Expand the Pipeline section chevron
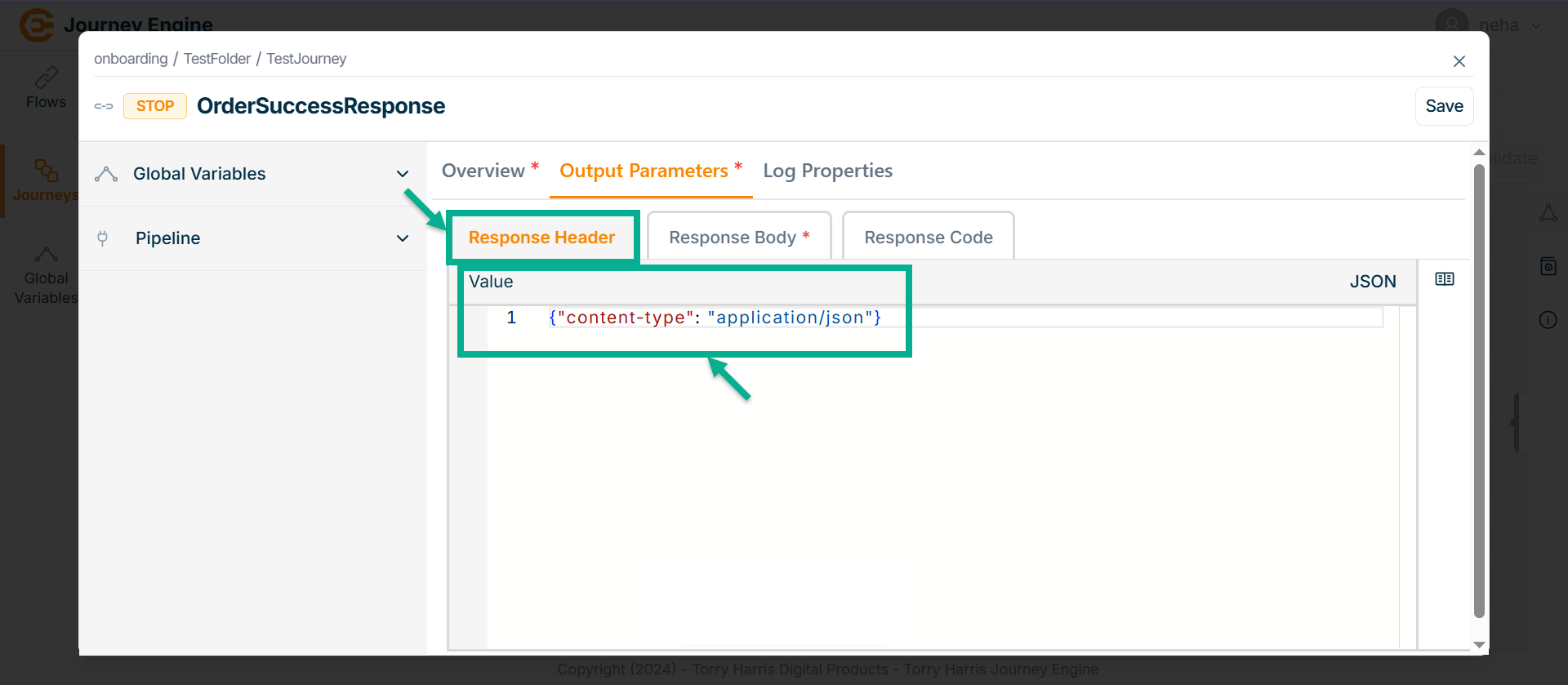The image size is (1568, 685). click(x=402, y=238)
